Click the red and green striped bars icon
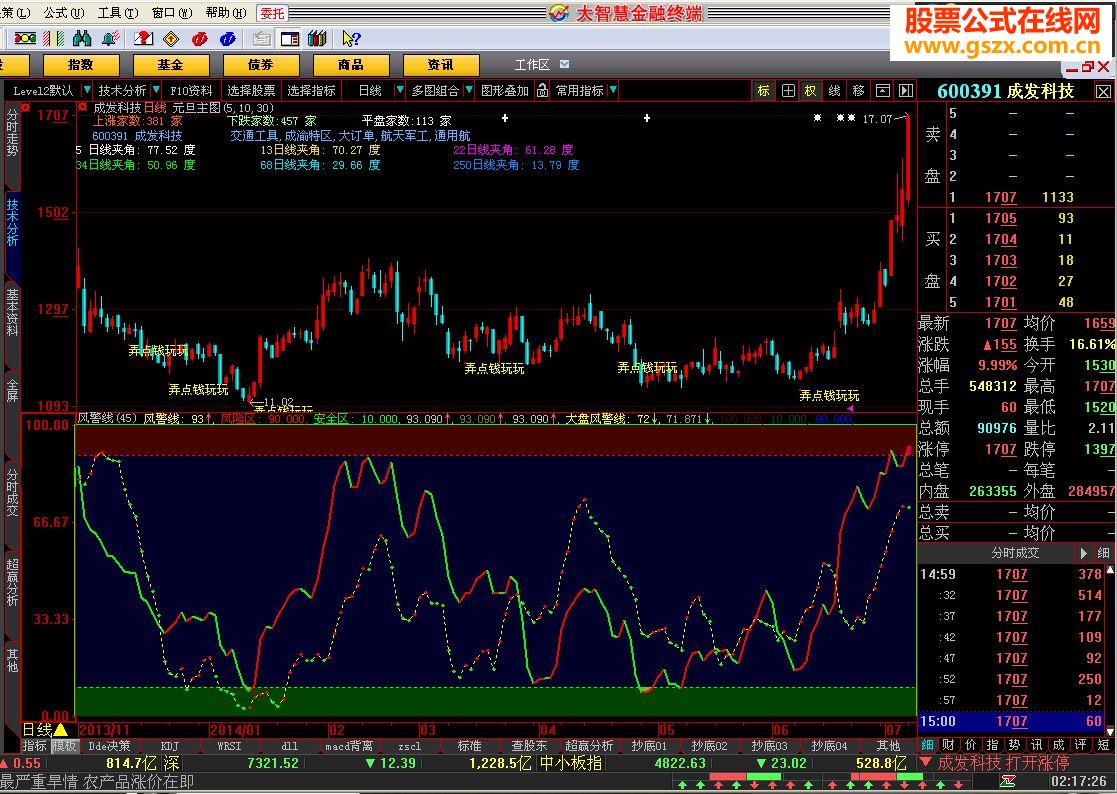The height and width of the screenshot is (794, 1117). pos(53,38)
